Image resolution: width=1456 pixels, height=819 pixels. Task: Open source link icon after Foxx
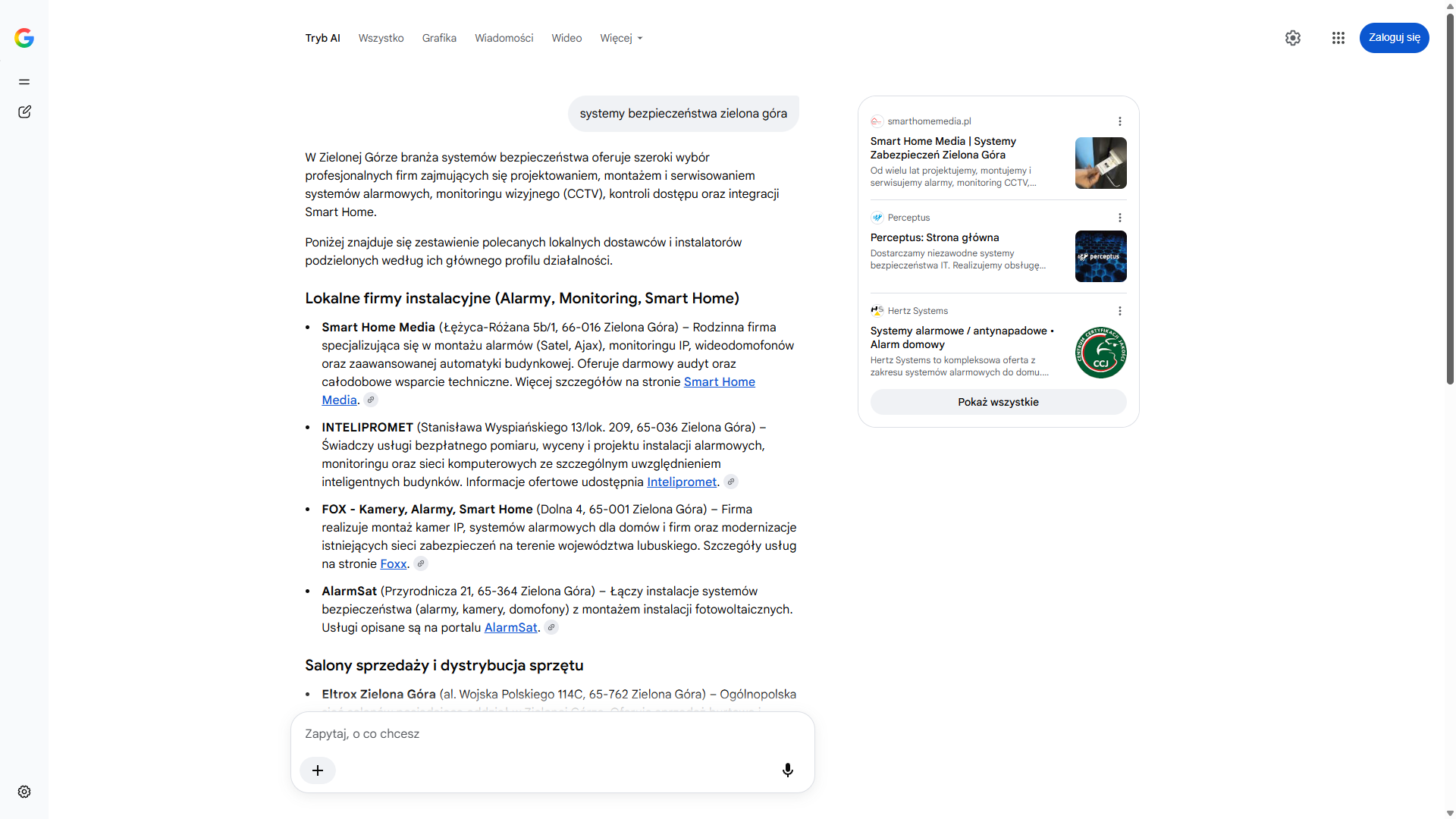pyautogui.click(x=421, y=563)
